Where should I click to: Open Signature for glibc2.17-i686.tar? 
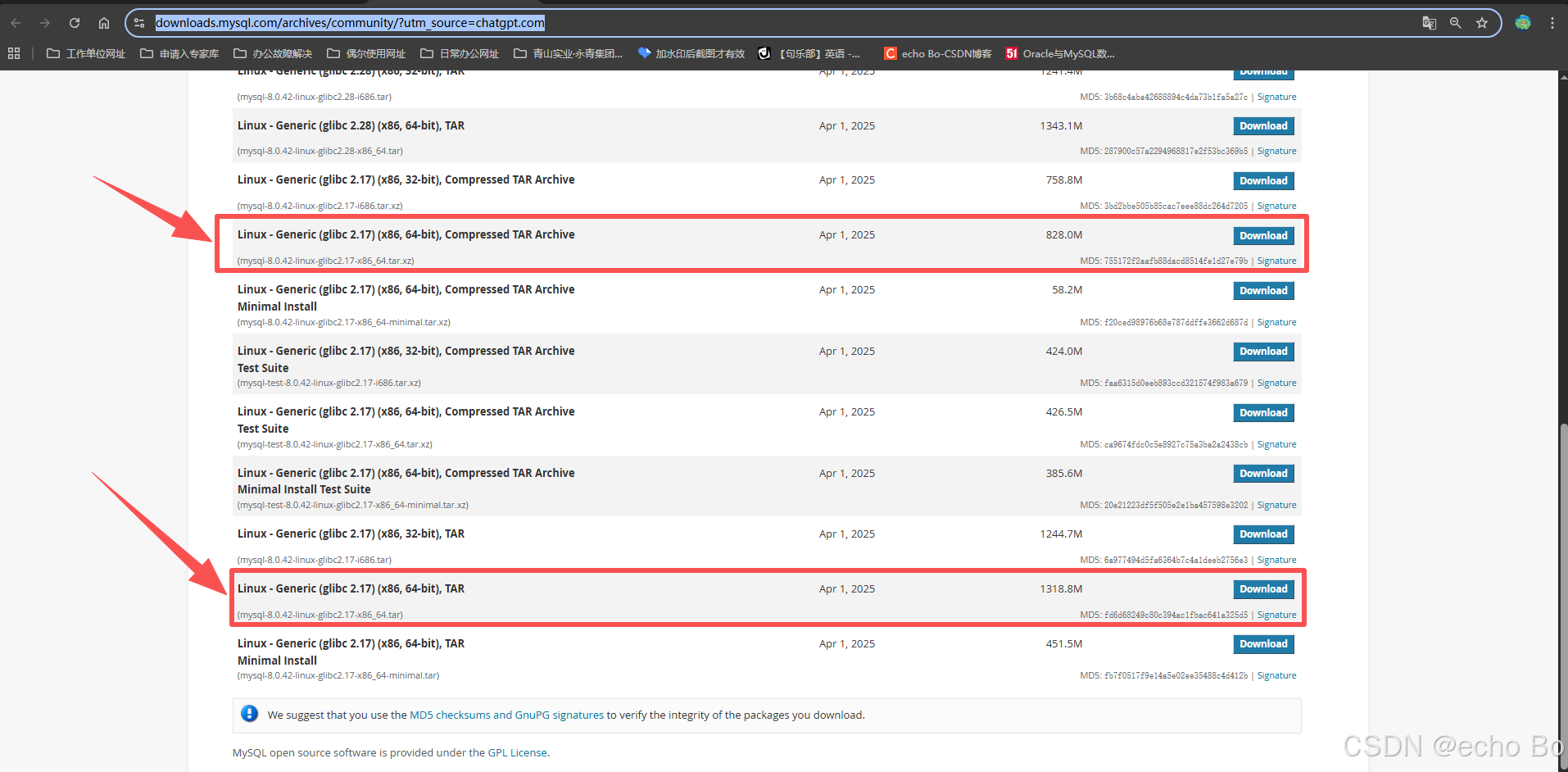(1276, 560)
